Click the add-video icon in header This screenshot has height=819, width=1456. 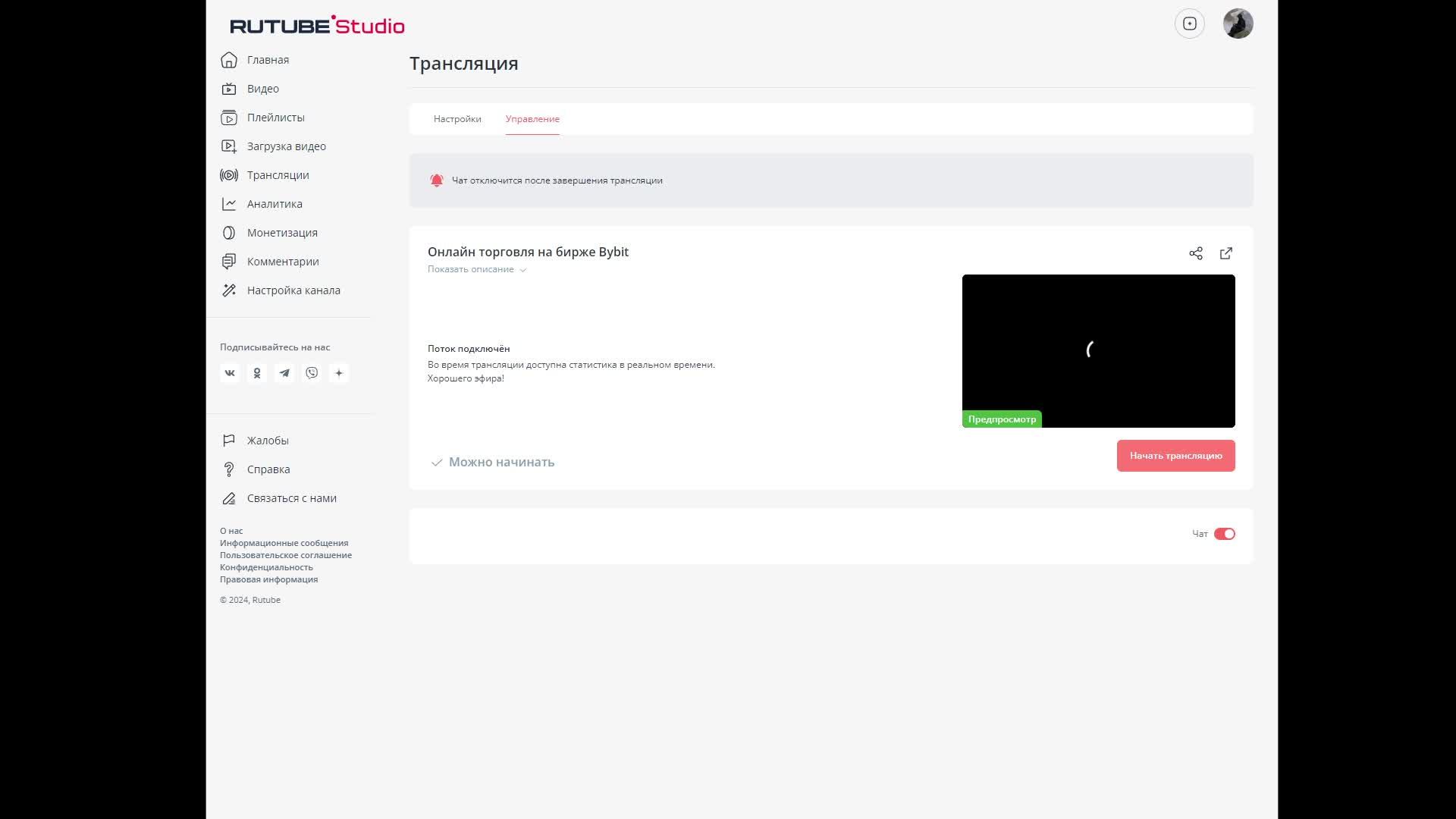click(1190, 24)
